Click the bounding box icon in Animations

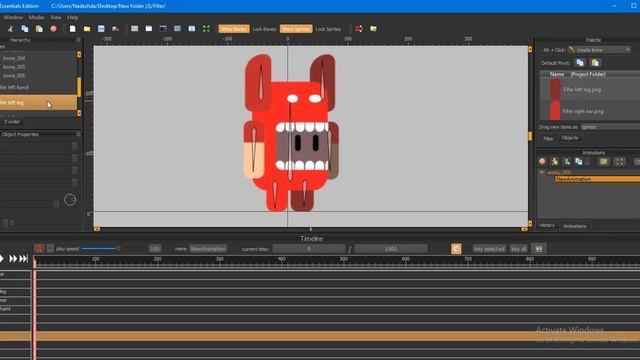click(620, 162)
